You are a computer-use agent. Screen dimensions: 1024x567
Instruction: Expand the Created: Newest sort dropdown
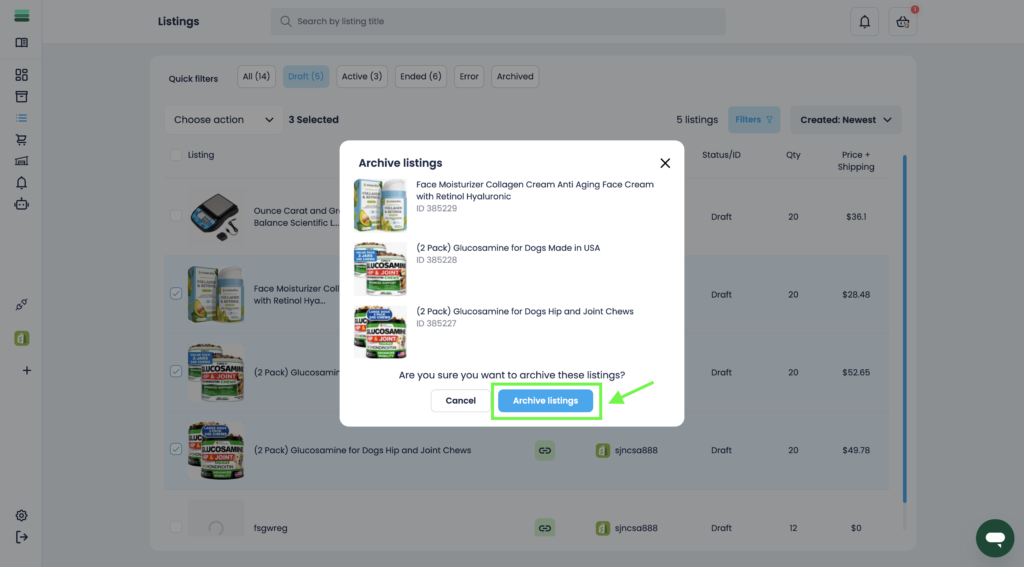coord(845,120)
